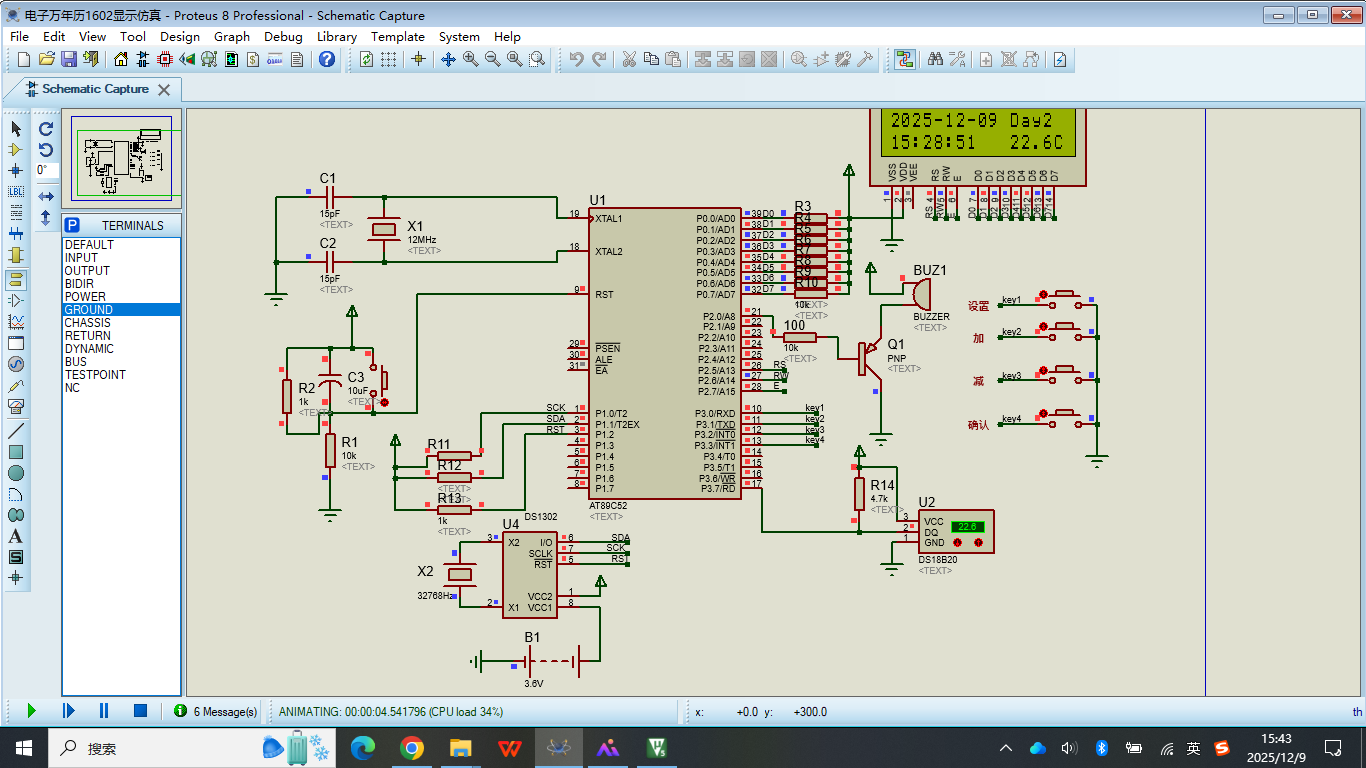Open Google Chrome from the taskbar

pyautogui.click(x=411, y=748)
